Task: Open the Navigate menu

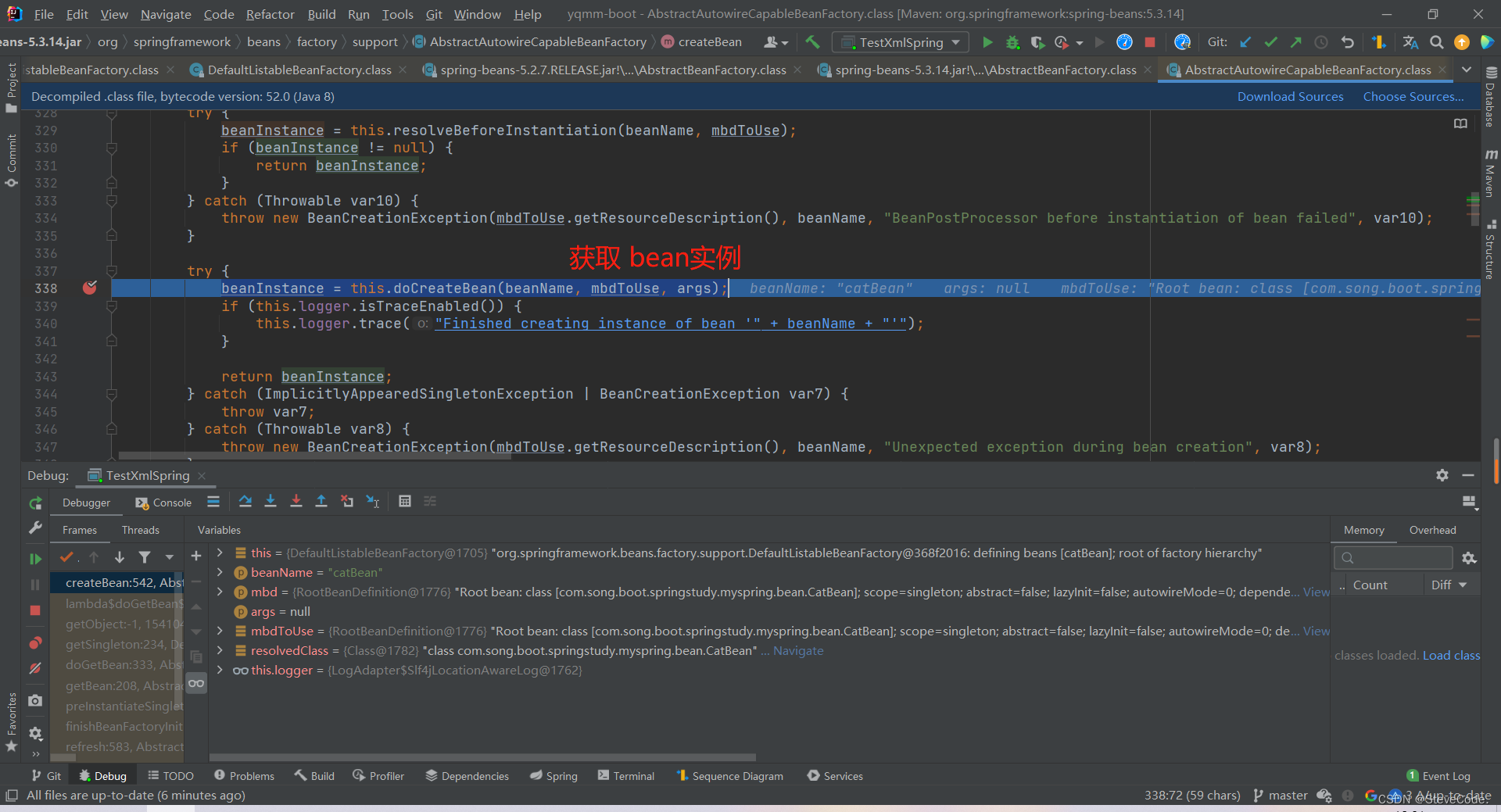Action: coord(166,14)
